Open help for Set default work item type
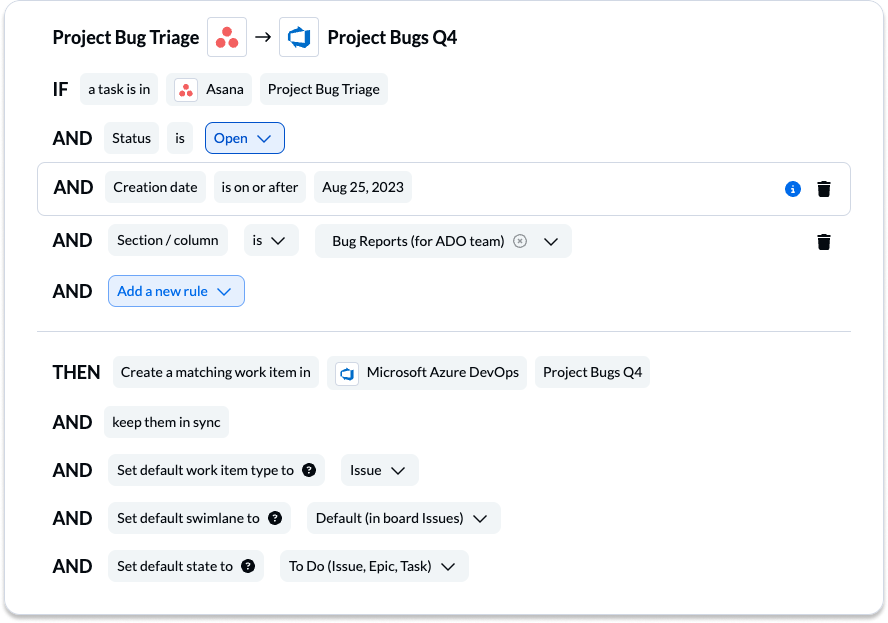Screen dimensions: 888x623 point(309,470)
